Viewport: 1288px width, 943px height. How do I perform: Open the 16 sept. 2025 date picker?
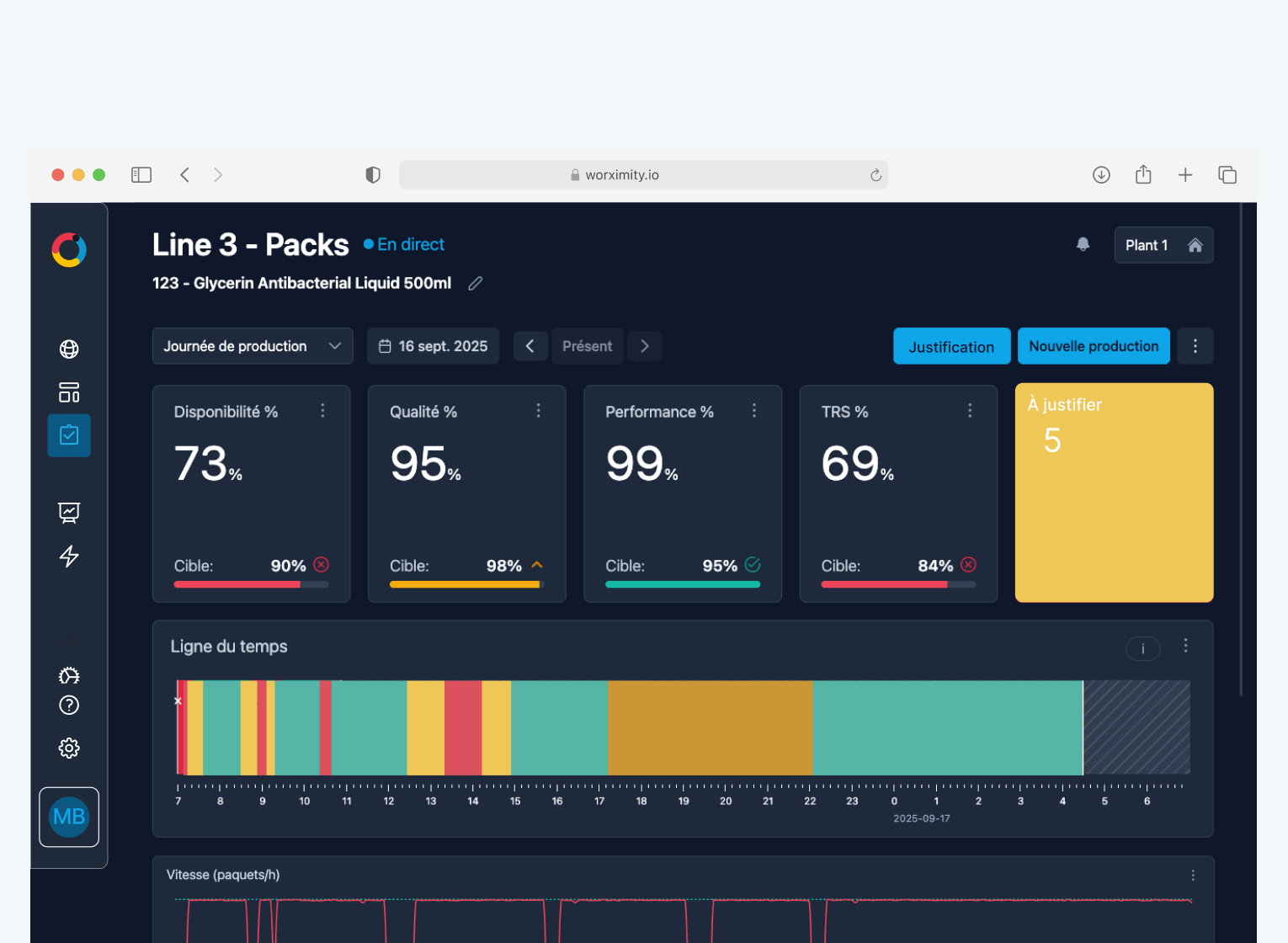(x=433, y=346)
